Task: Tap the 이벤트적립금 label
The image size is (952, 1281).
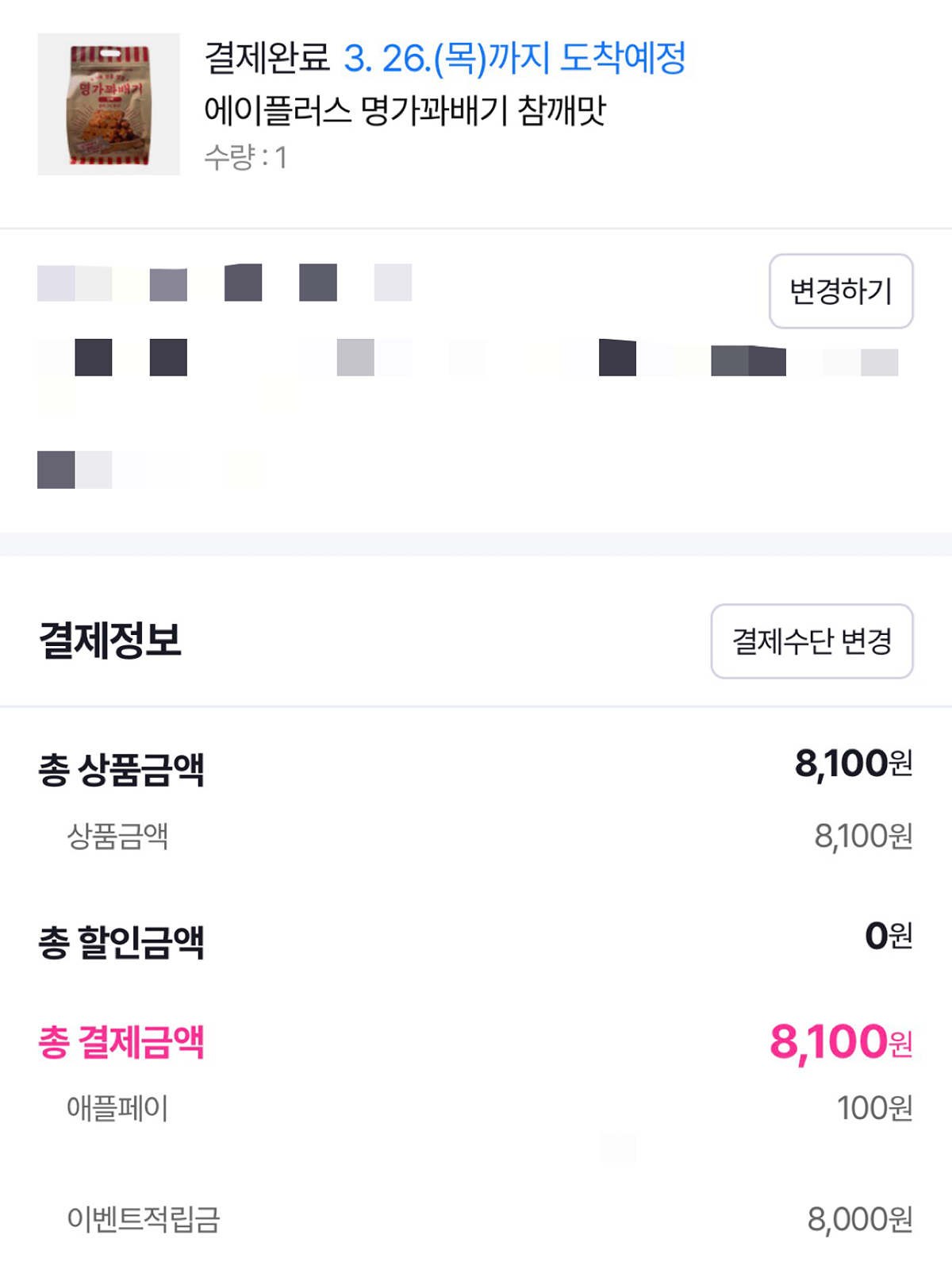Action: [x=144, y=1219]
